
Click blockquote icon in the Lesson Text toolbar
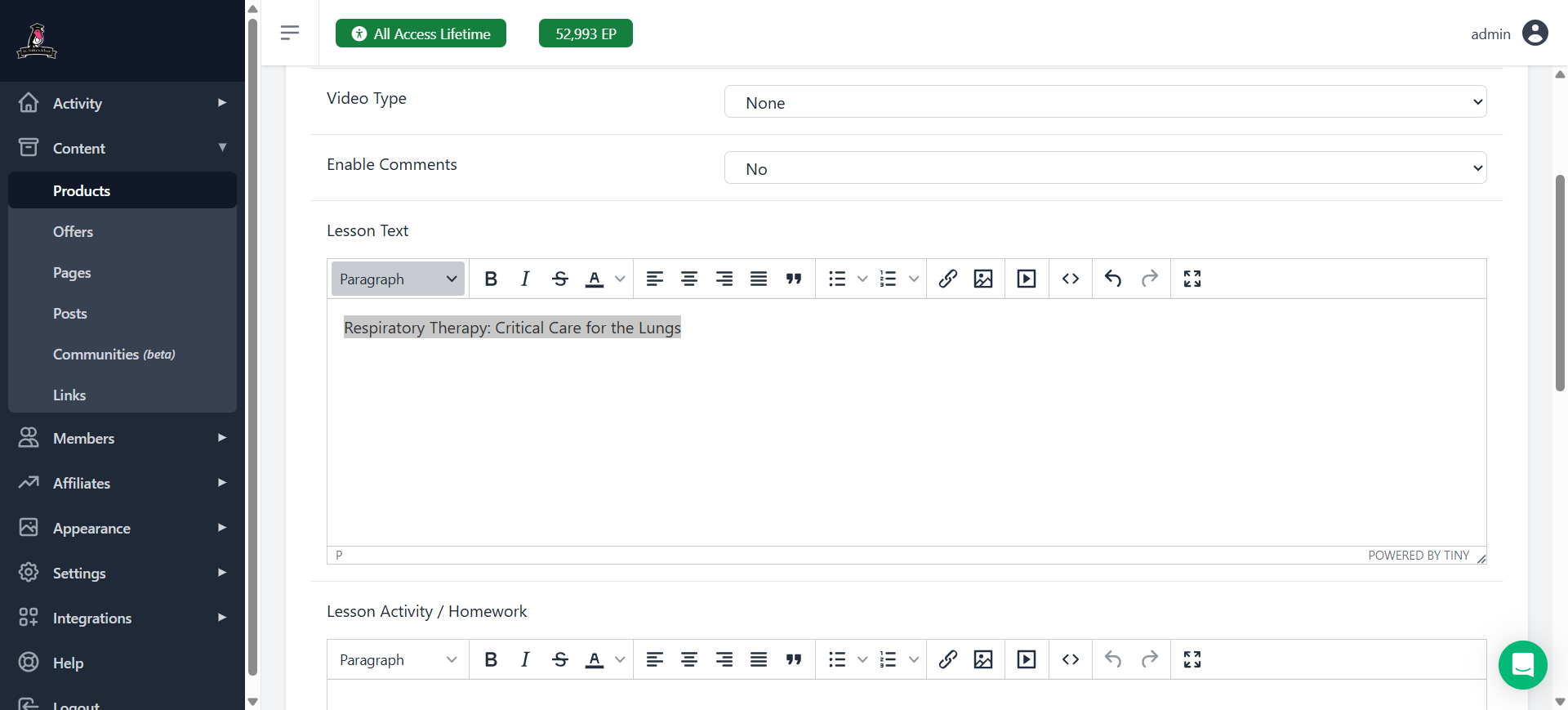coord(794,279)
